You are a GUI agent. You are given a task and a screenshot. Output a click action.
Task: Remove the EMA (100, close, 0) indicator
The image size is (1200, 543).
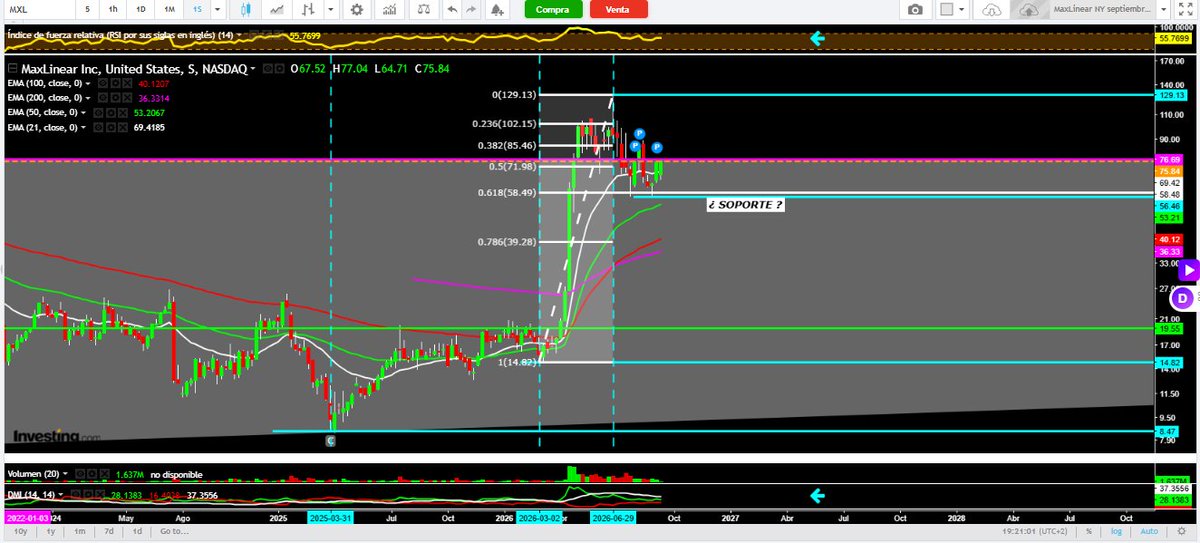click(x=128, y=84)
